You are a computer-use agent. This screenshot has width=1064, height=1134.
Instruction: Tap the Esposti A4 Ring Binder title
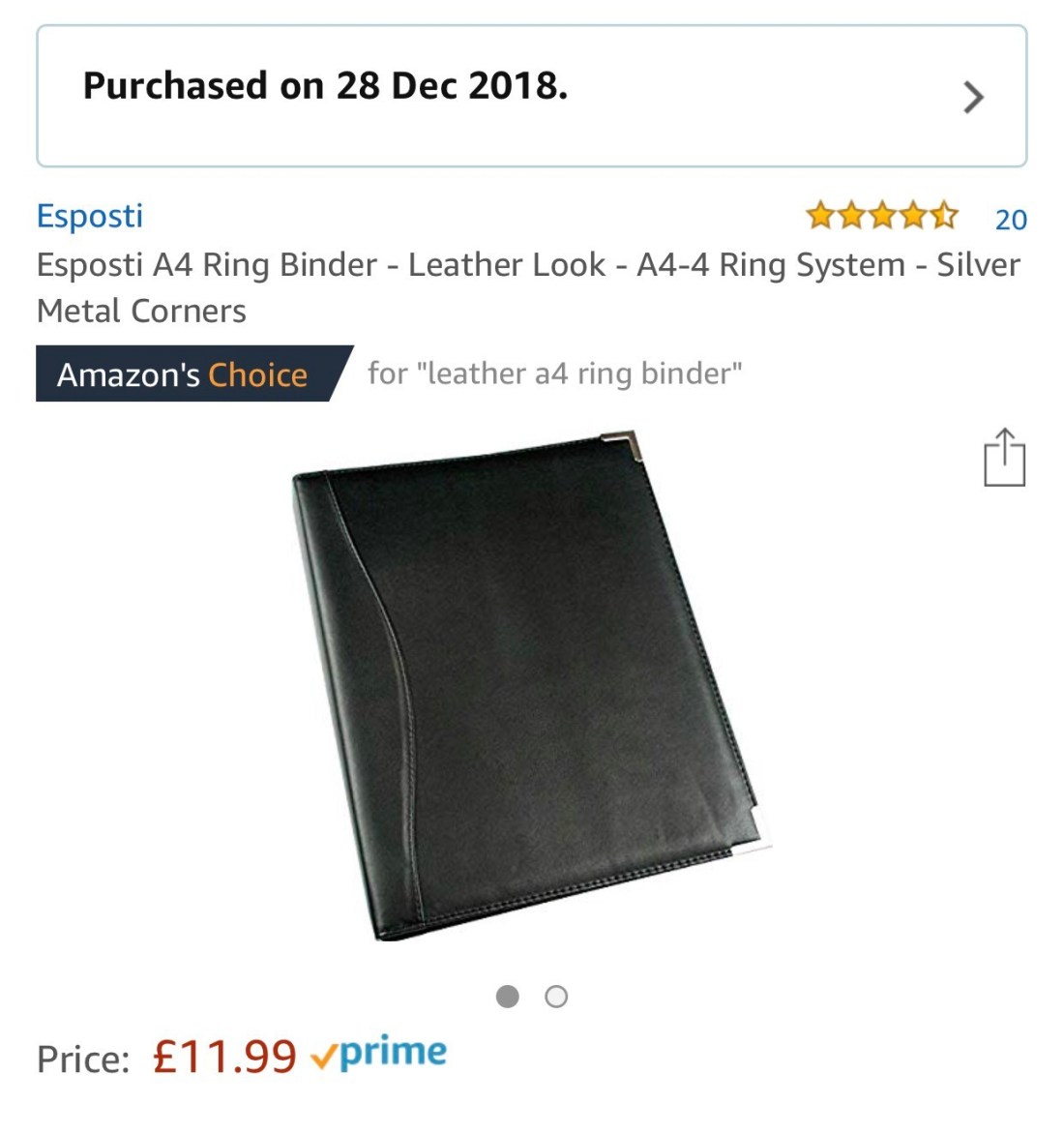click(528, 287)
